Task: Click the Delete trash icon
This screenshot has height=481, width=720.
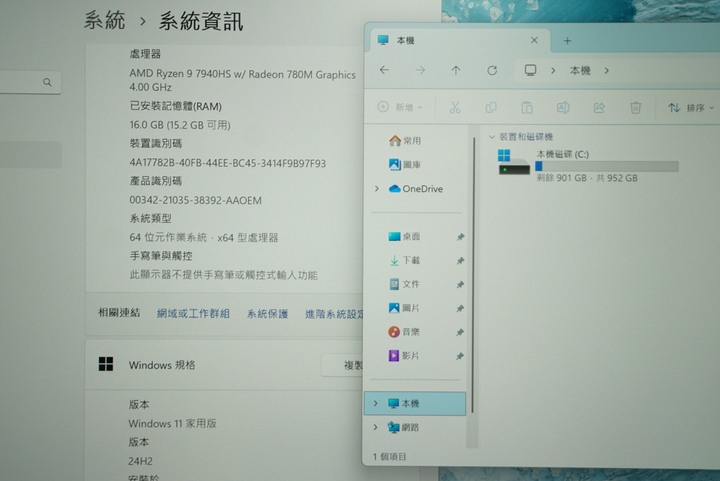Action: (x=635, y=107)
